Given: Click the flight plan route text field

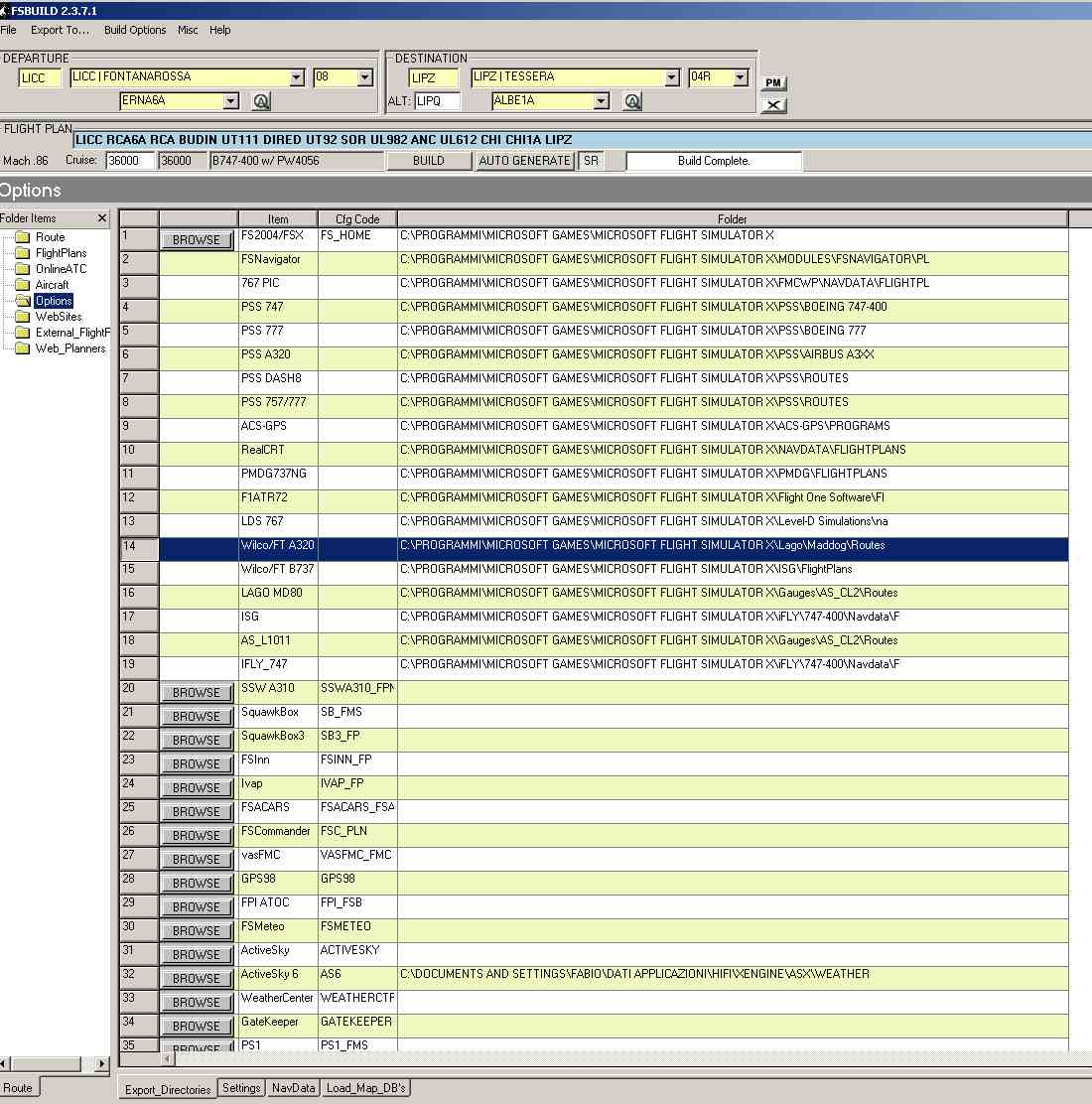Looking at the screenshot, I should click(x=583, y=139).
